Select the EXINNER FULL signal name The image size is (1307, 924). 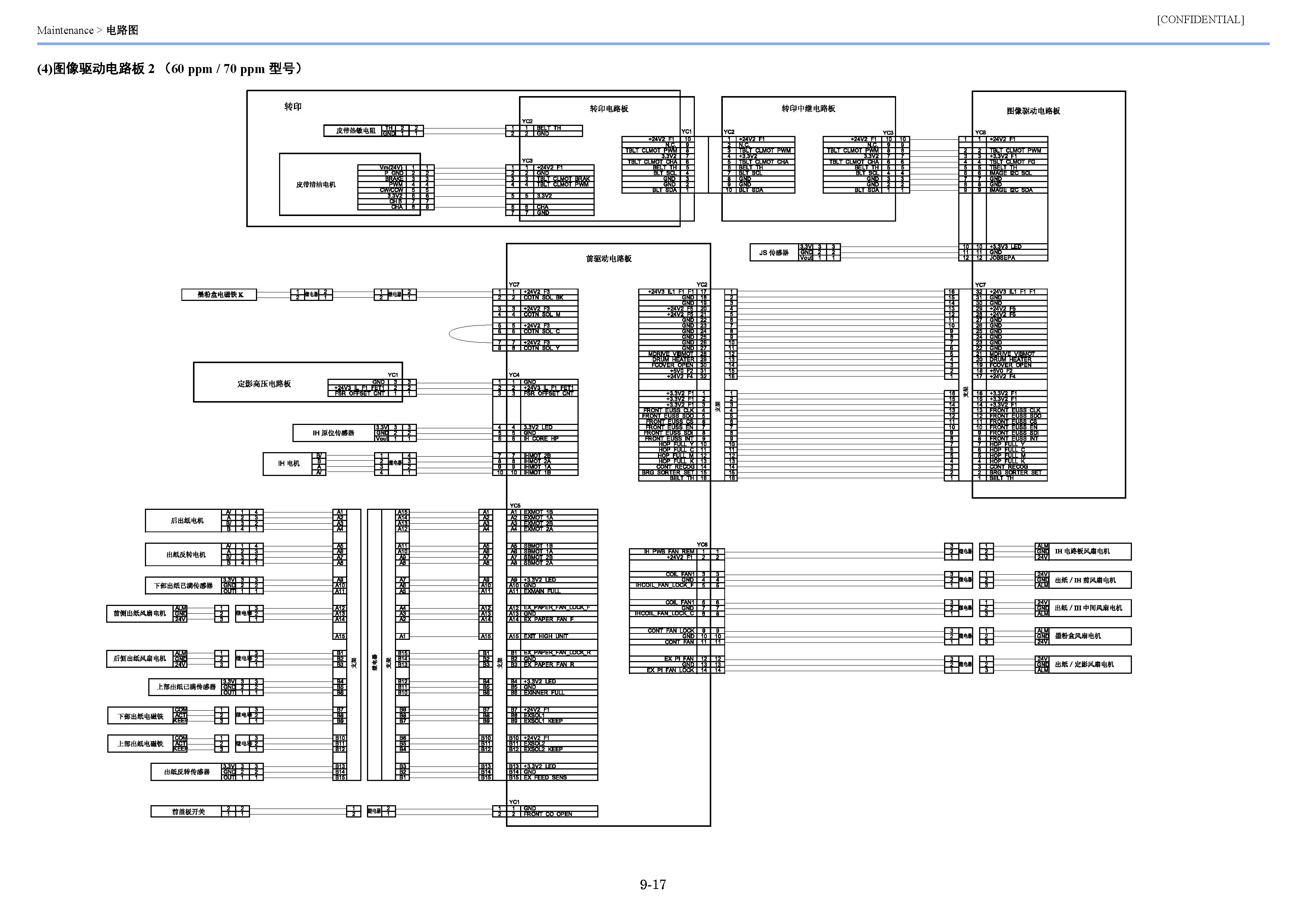tap(544, 693)
